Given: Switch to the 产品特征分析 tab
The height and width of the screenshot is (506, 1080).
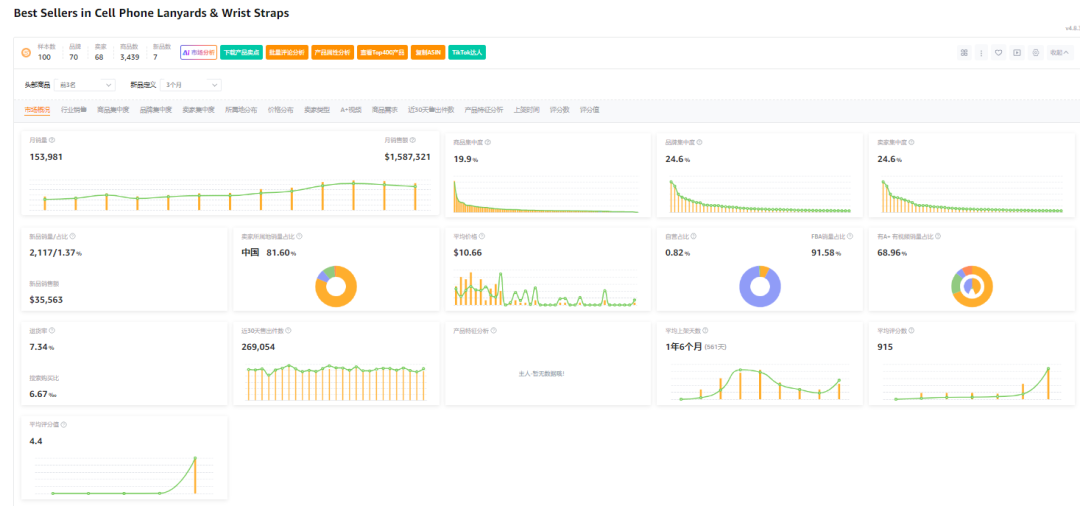Looking at the screenshot, I should (x=484, y=109).
